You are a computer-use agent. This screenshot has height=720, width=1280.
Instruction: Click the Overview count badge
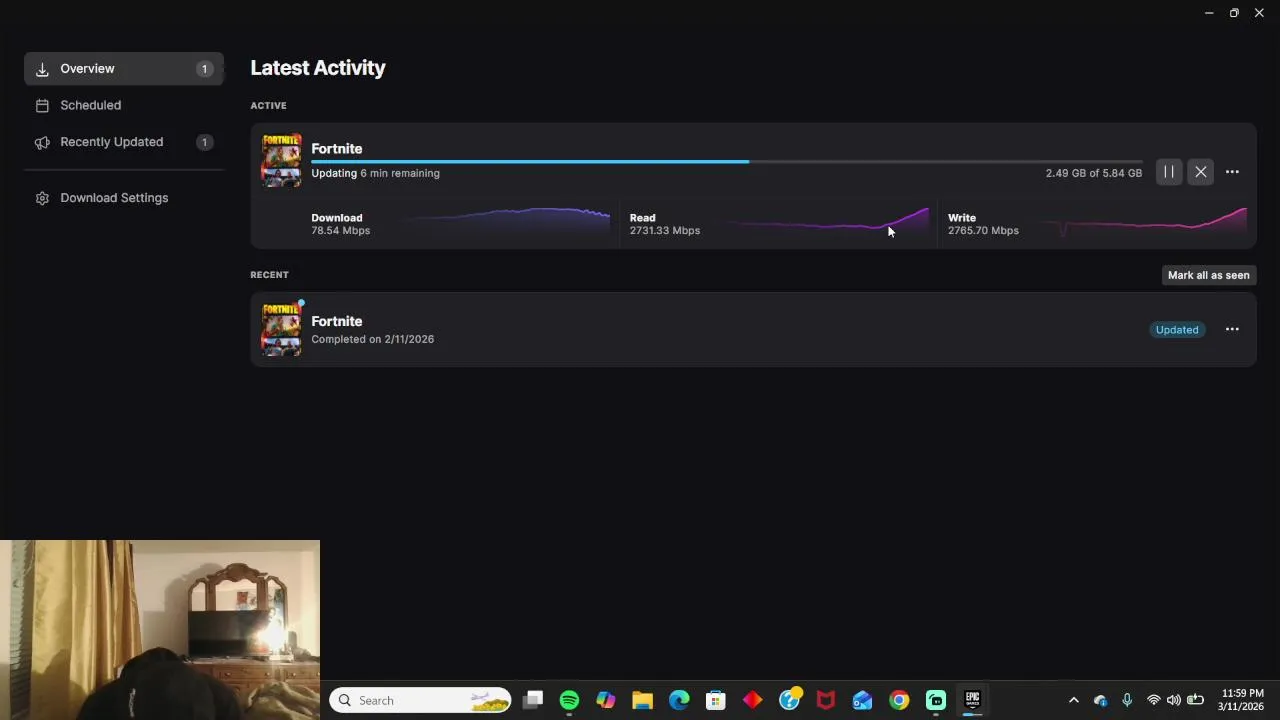[204, 69]
